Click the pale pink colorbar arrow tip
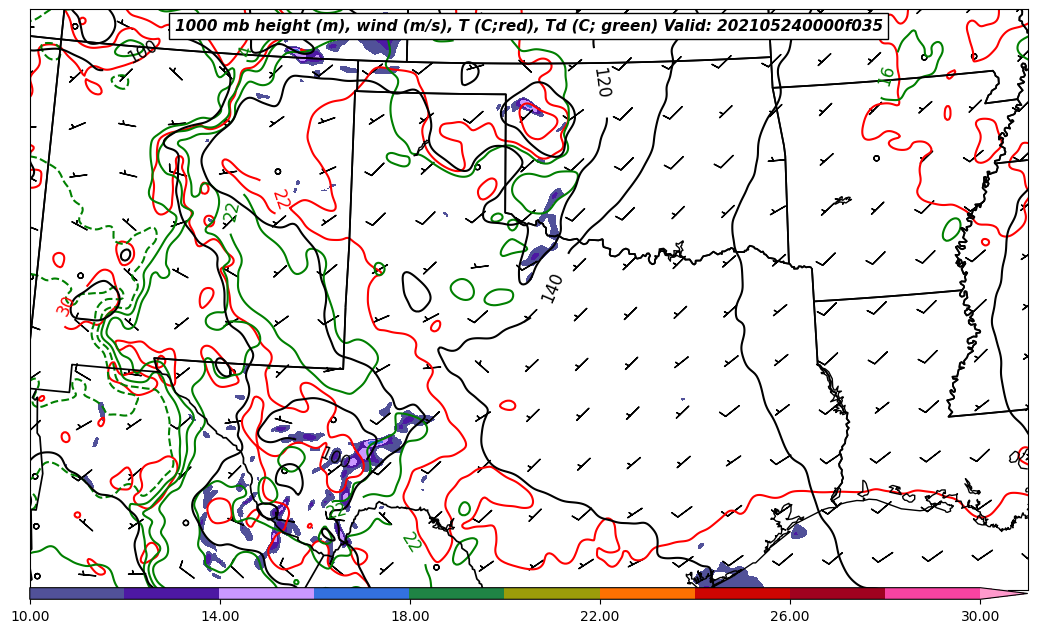 point(1003,593)
